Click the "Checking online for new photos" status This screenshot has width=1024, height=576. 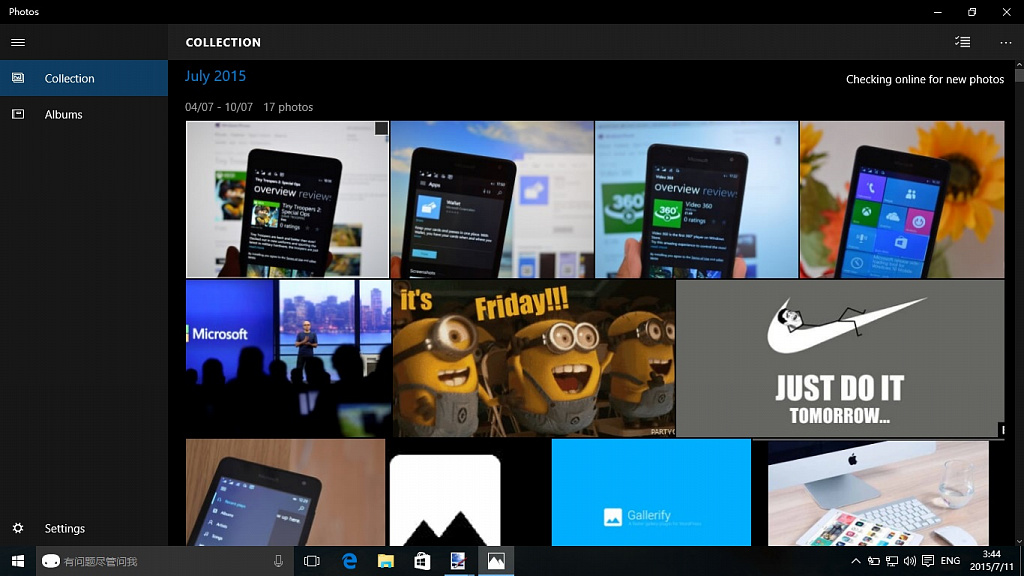click(925, 79)
